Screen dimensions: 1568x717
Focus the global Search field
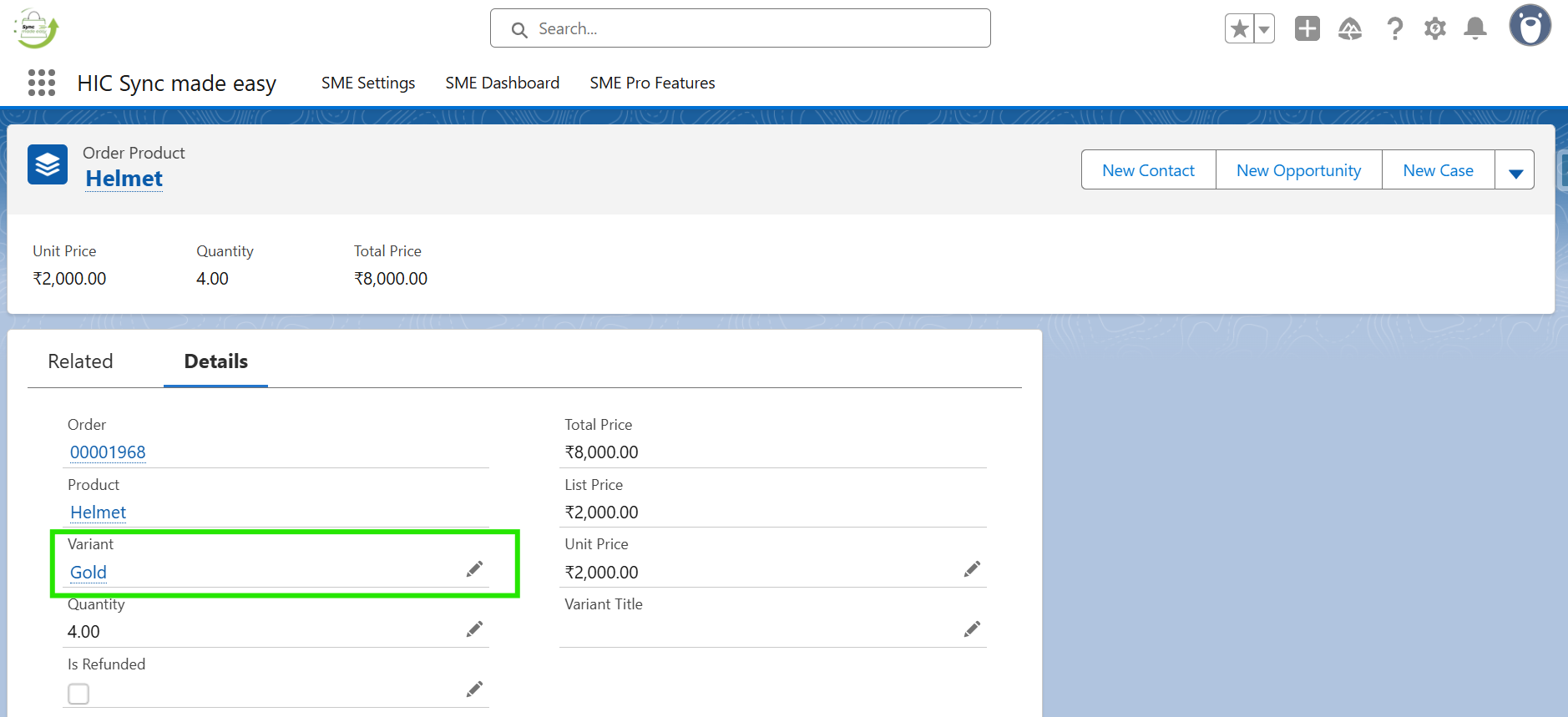coord(740,28)
